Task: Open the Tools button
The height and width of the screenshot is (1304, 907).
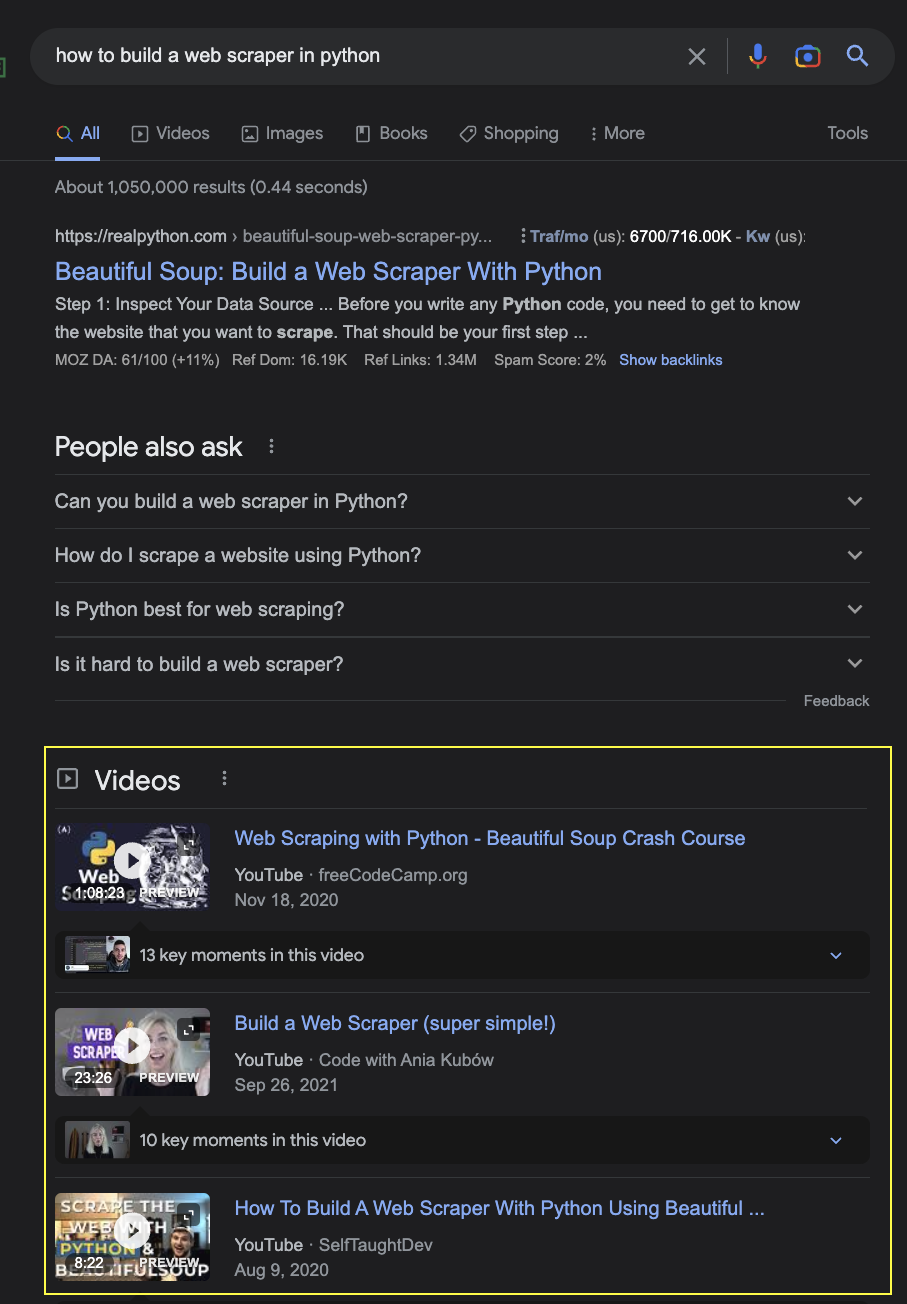Action: click(847, 133)
